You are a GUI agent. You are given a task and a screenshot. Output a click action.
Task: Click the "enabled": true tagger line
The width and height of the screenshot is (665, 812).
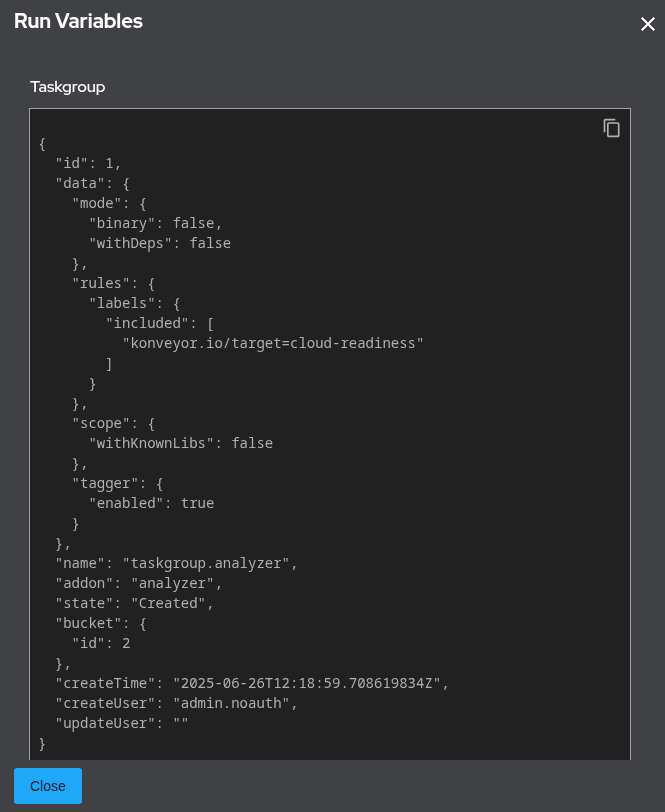(151, 503)
